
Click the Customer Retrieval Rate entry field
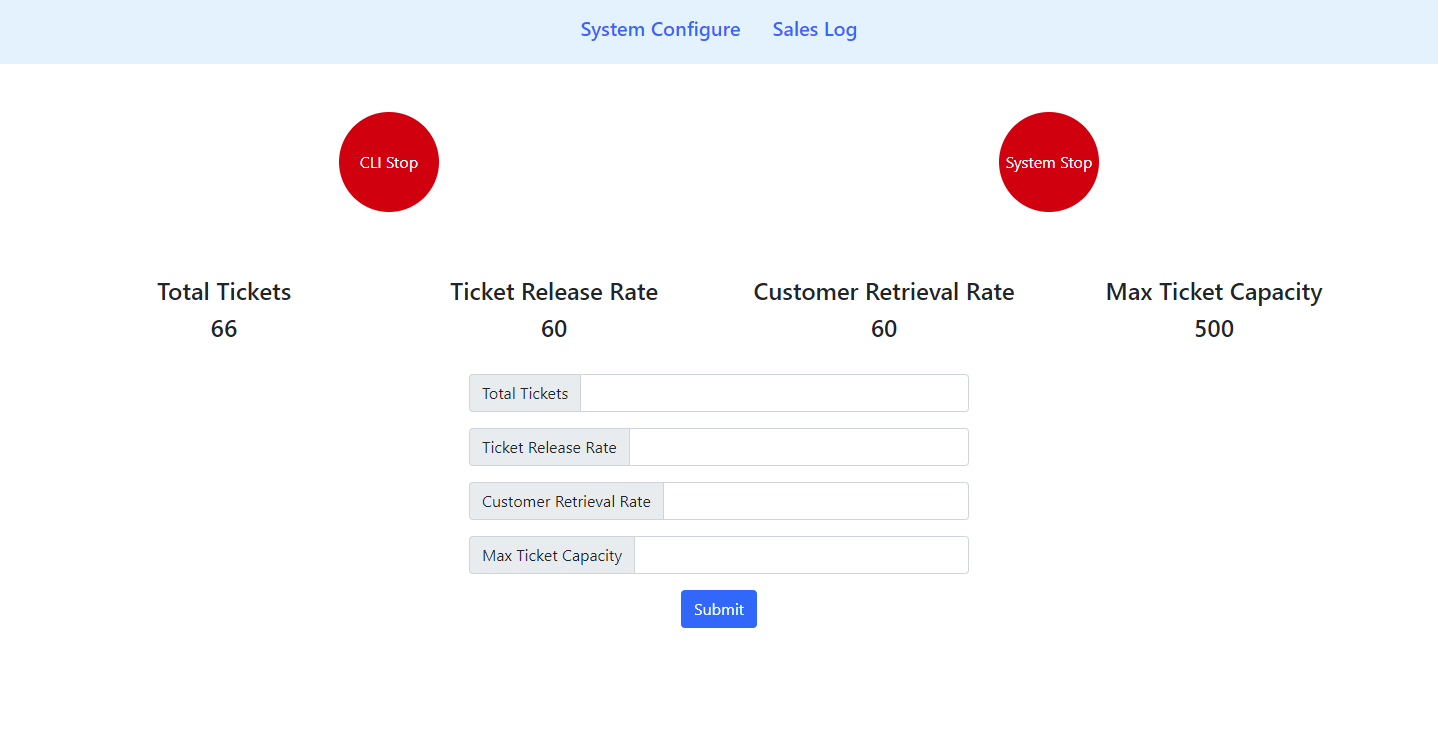click(815, 501)
